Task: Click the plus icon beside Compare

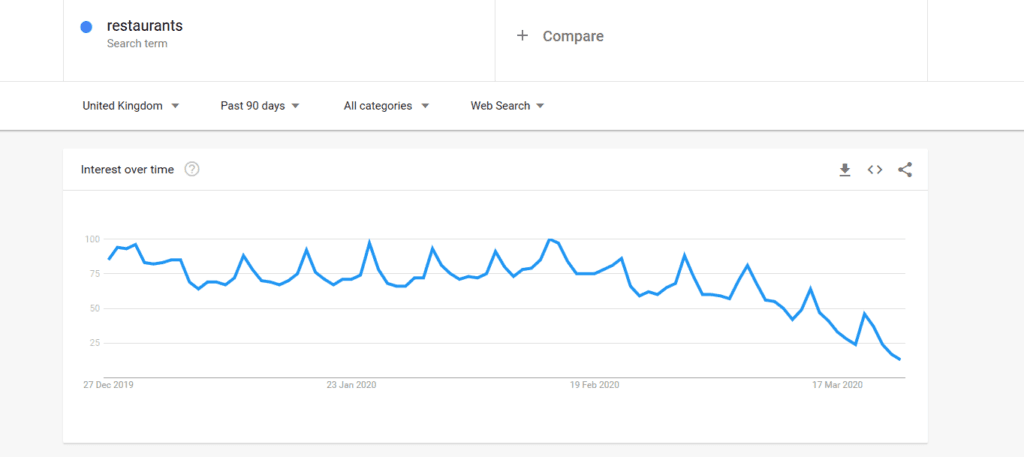Action: [521, 36]
